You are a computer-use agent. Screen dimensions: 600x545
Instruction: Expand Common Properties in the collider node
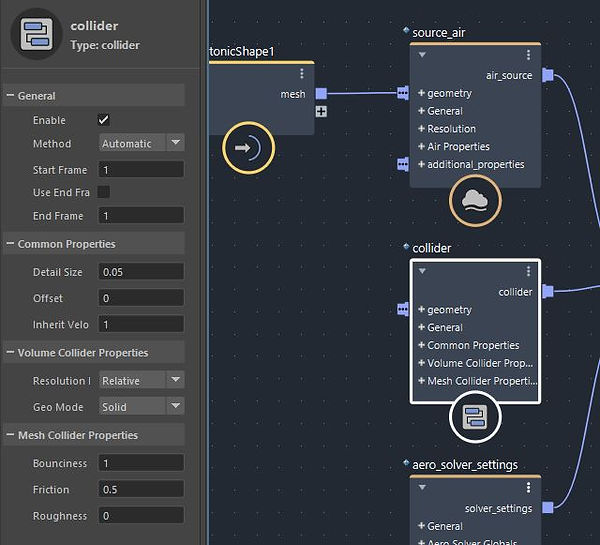coord(421,345)
